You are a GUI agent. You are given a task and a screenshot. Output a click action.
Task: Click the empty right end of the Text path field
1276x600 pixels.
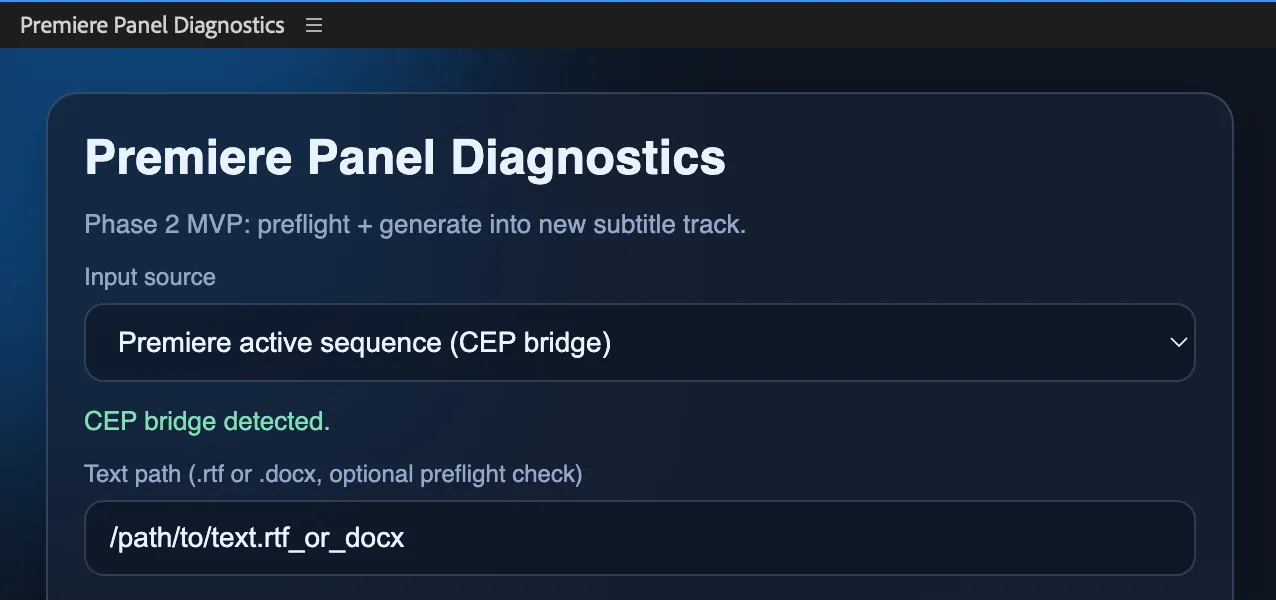1100,538
